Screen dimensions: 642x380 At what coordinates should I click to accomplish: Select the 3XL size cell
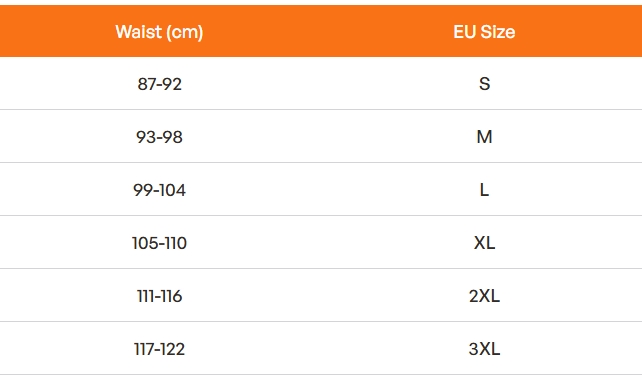coord(484,349)
